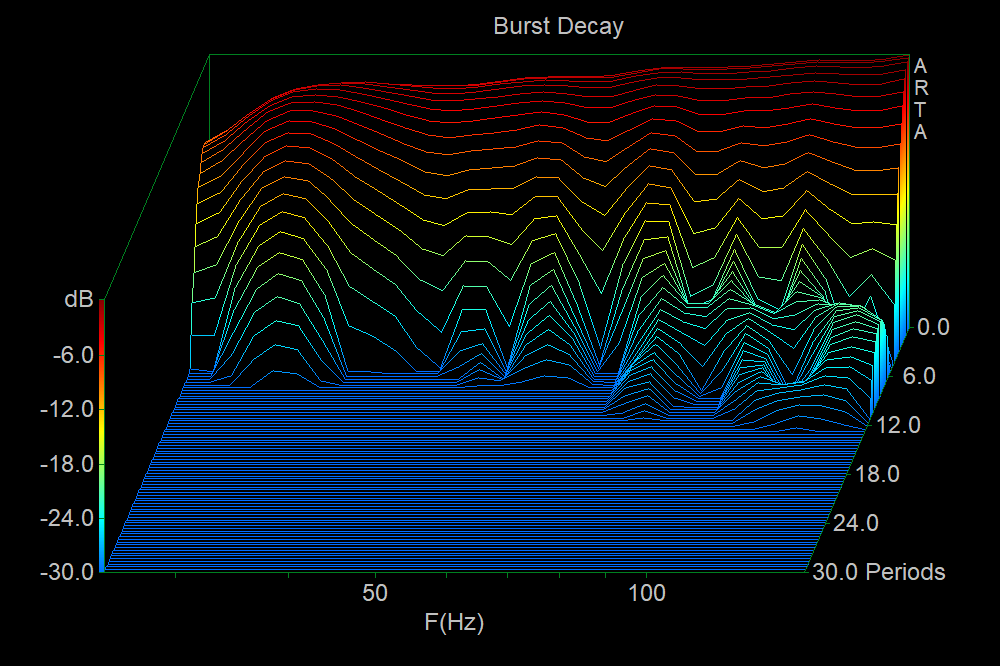This screenshot has width=1000, height=666.
Task: Click the vertical color bar below ARTA
Action: [x=902, y=230]
